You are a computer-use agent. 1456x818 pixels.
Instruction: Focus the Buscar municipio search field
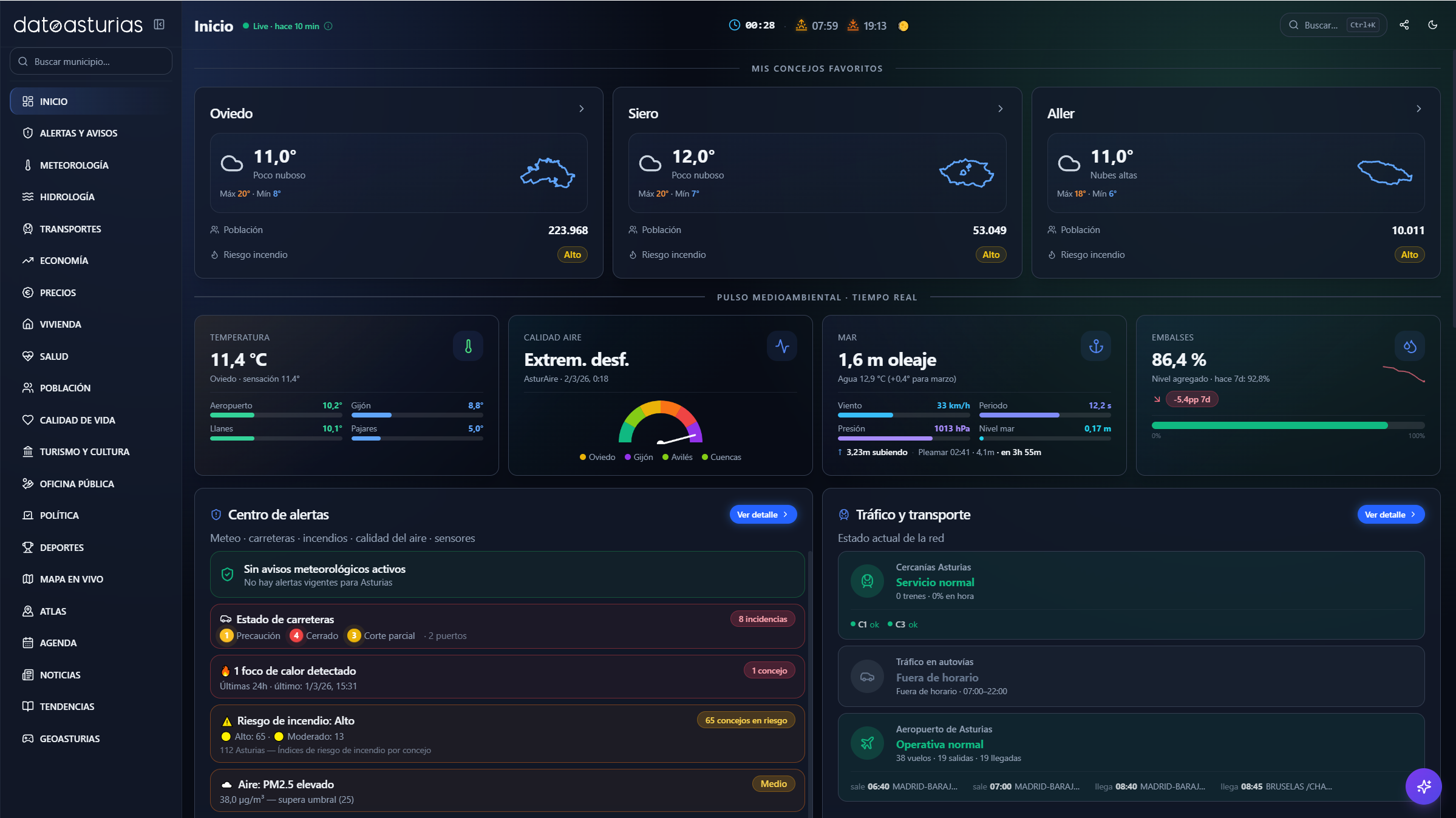point(91,61)
